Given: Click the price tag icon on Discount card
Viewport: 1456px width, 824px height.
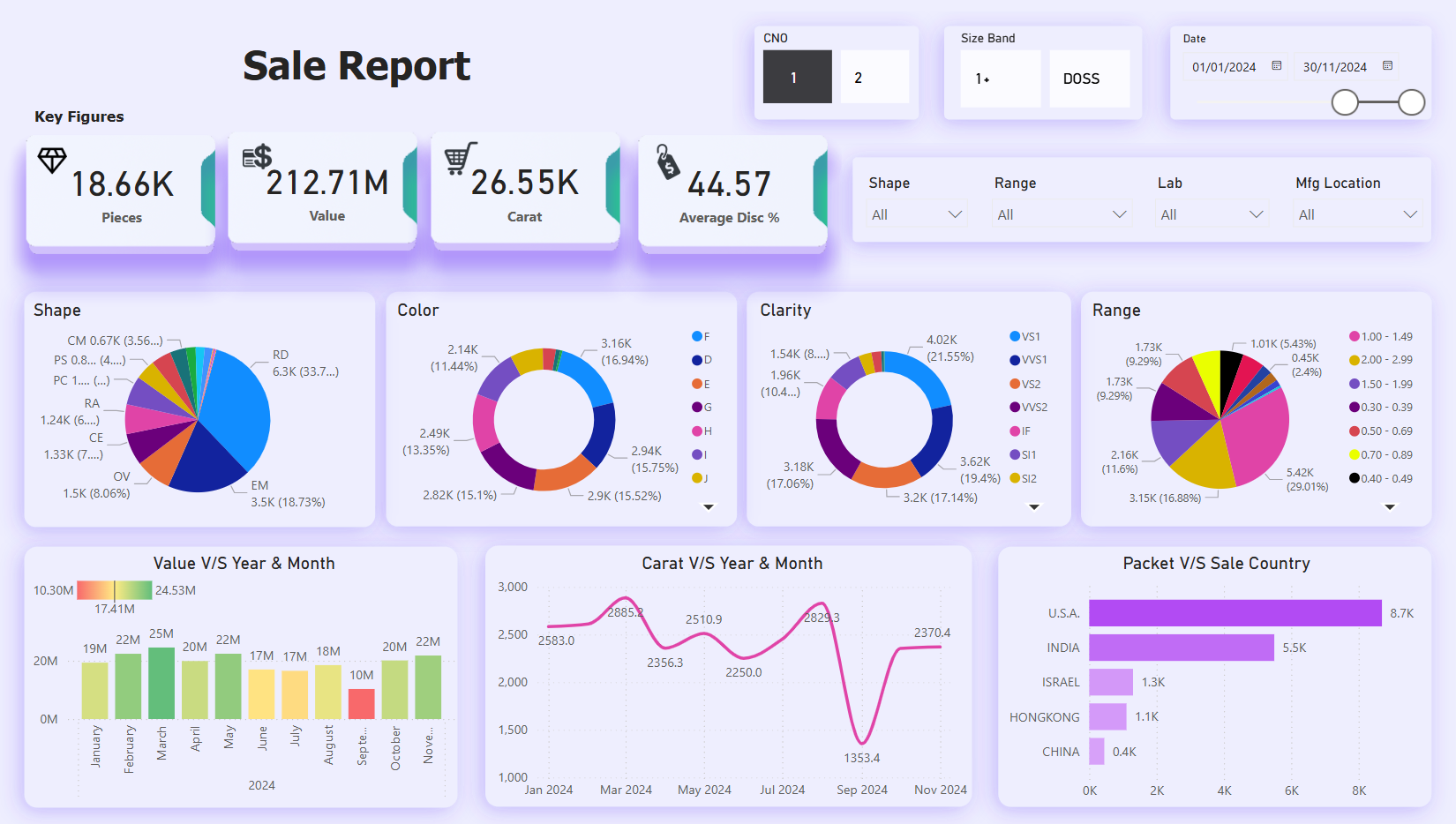Looking at the screenshot, I should [668, 162].
